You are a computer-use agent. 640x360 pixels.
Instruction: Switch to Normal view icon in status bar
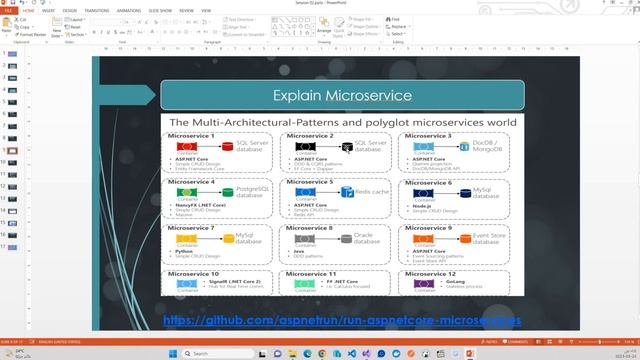click(538, 342)
